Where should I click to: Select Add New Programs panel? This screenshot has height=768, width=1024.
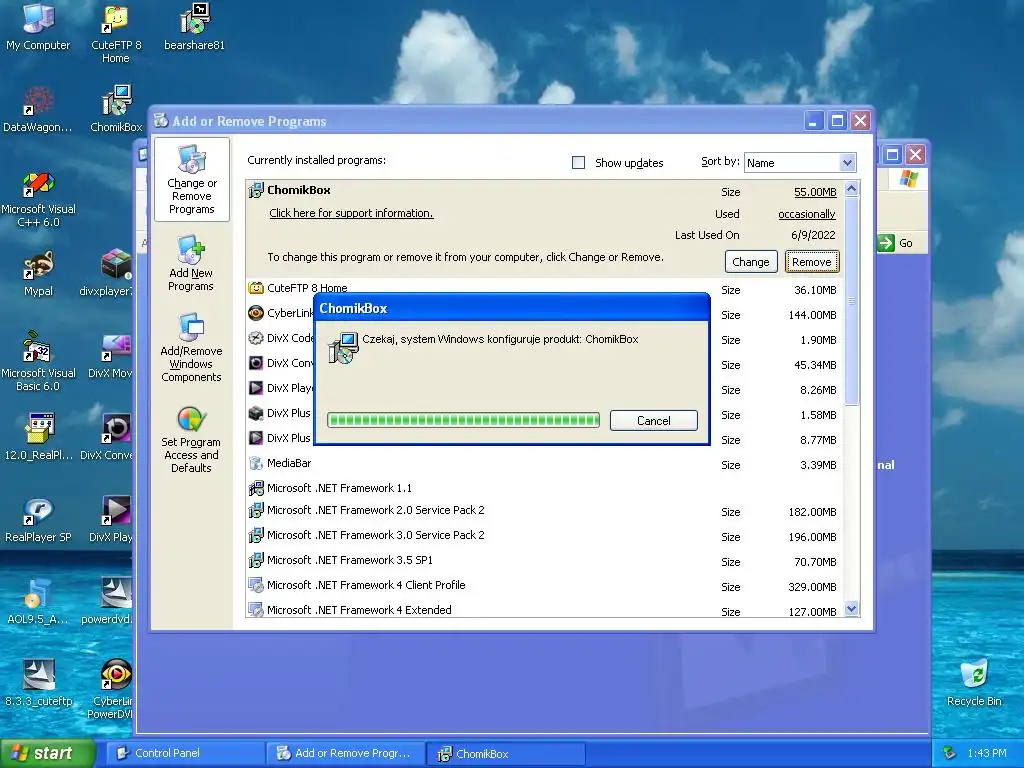click(191, 263)
